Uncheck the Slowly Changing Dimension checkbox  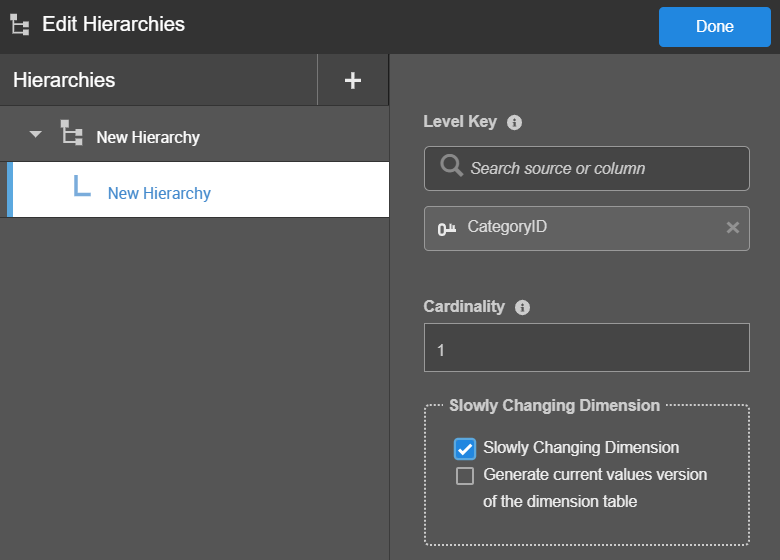(x=464, y=448)
